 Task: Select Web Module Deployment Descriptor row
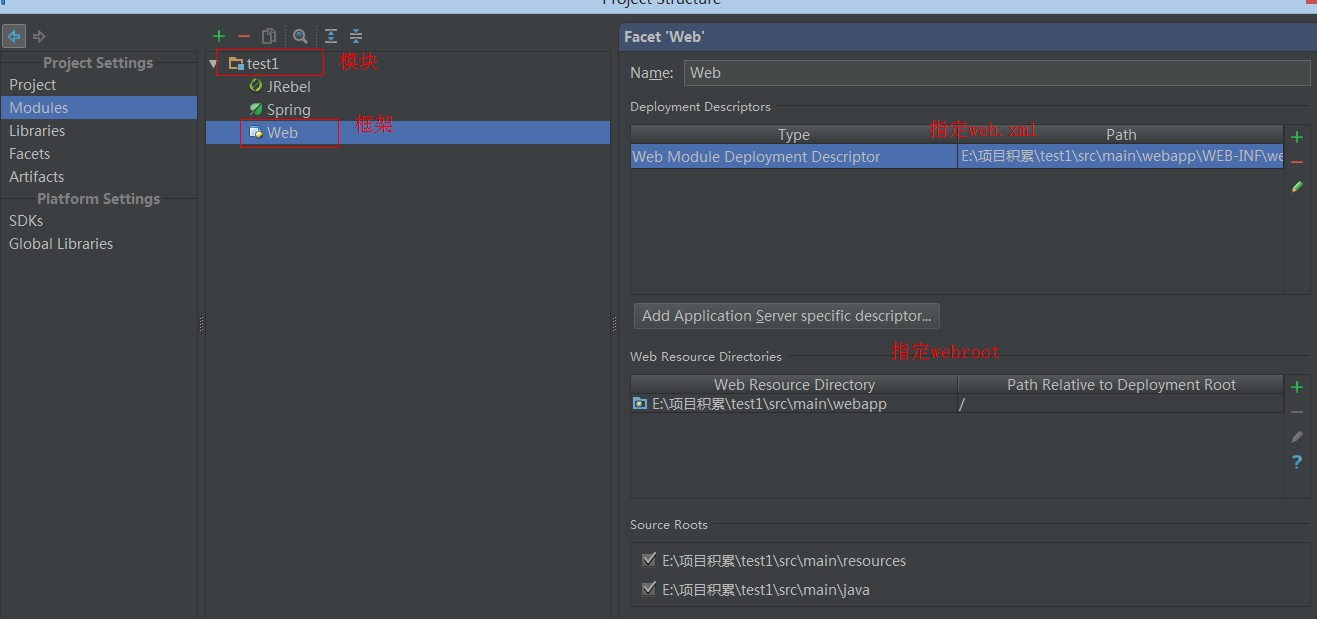pos(957,156)
